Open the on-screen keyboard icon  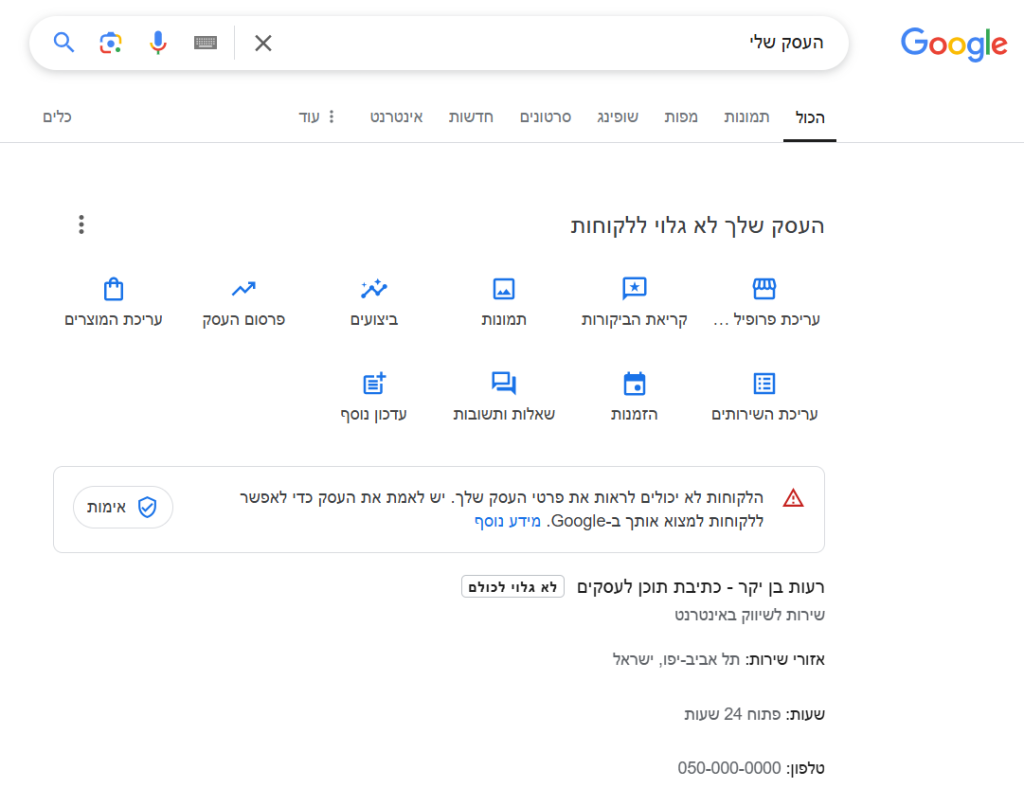pyautogui.click(x=205, y=43)
